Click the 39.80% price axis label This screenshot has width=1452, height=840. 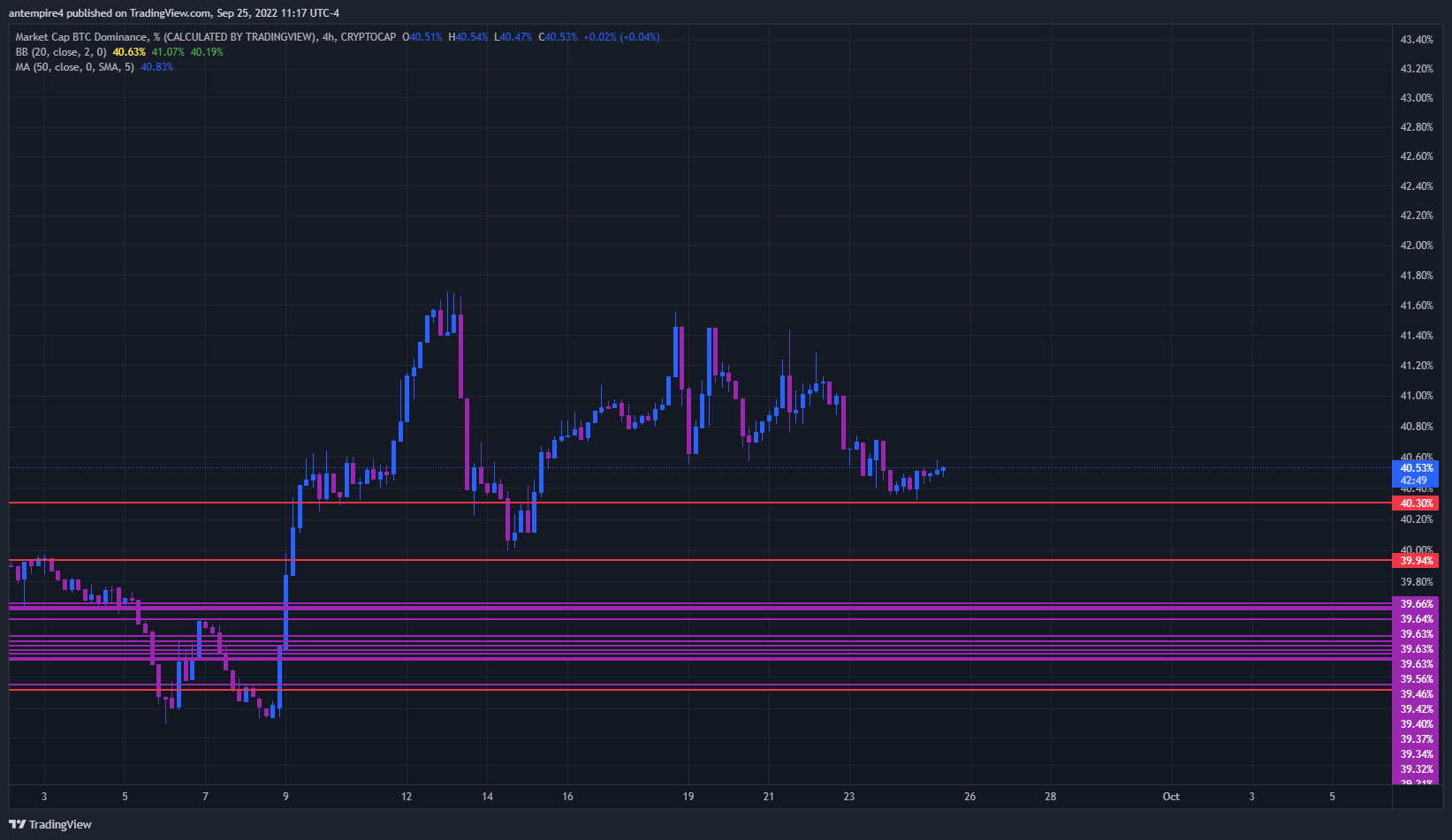click(1417, 582)
